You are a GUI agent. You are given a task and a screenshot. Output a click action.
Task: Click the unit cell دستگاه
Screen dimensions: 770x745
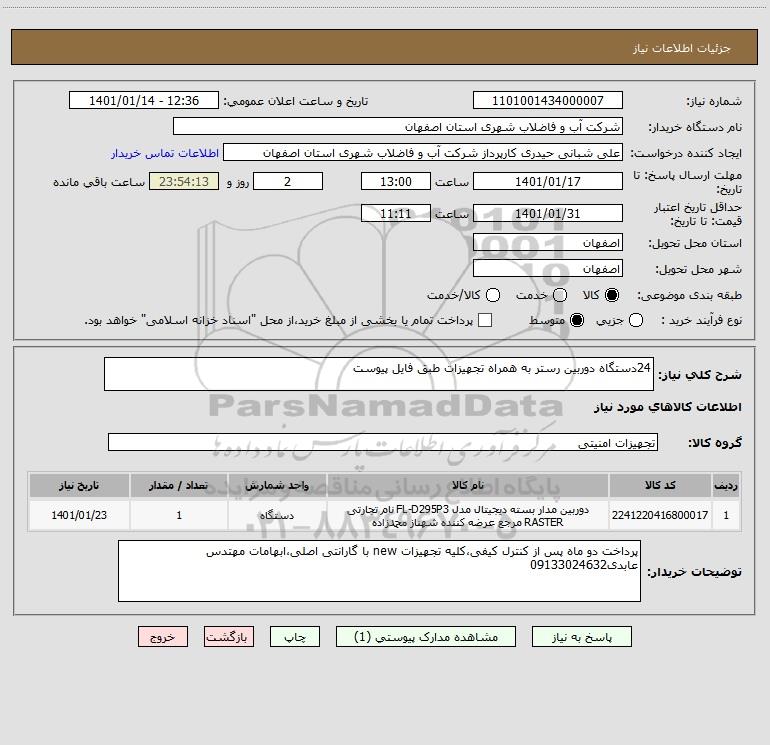pos(277,515)
